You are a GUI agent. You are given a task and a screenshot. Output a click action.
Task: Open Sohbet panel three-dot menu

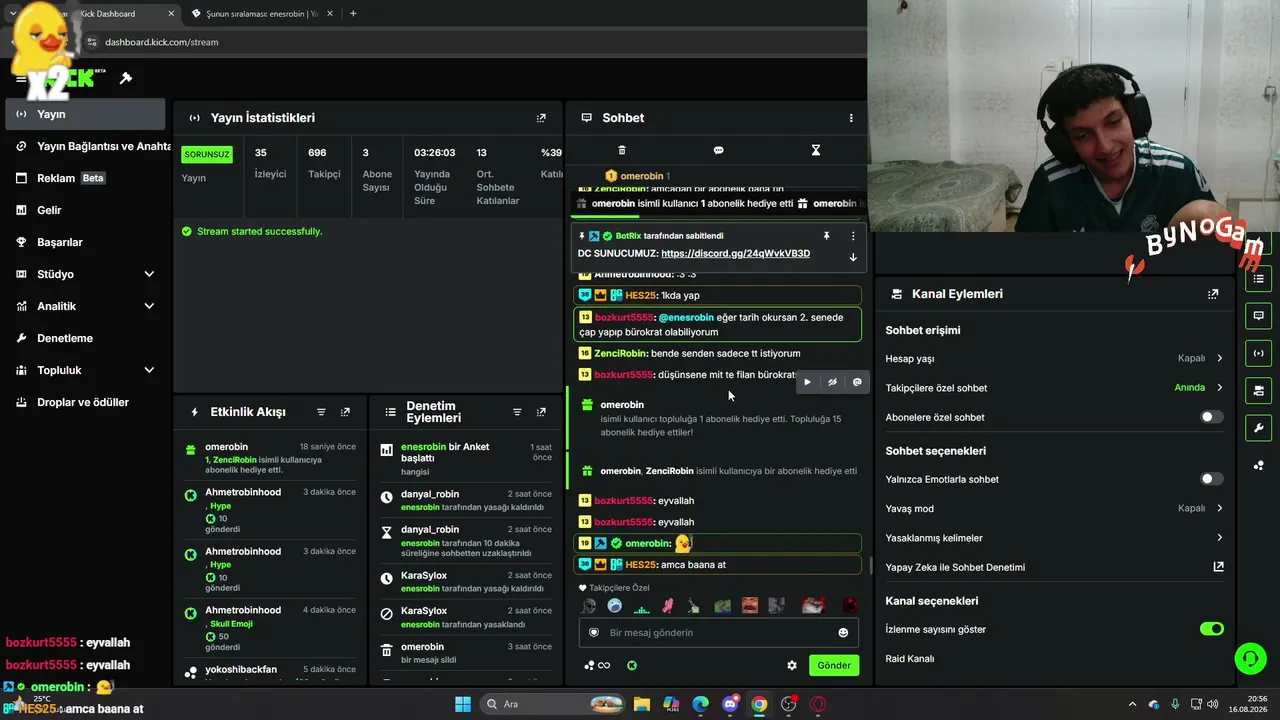click(851, 118)
